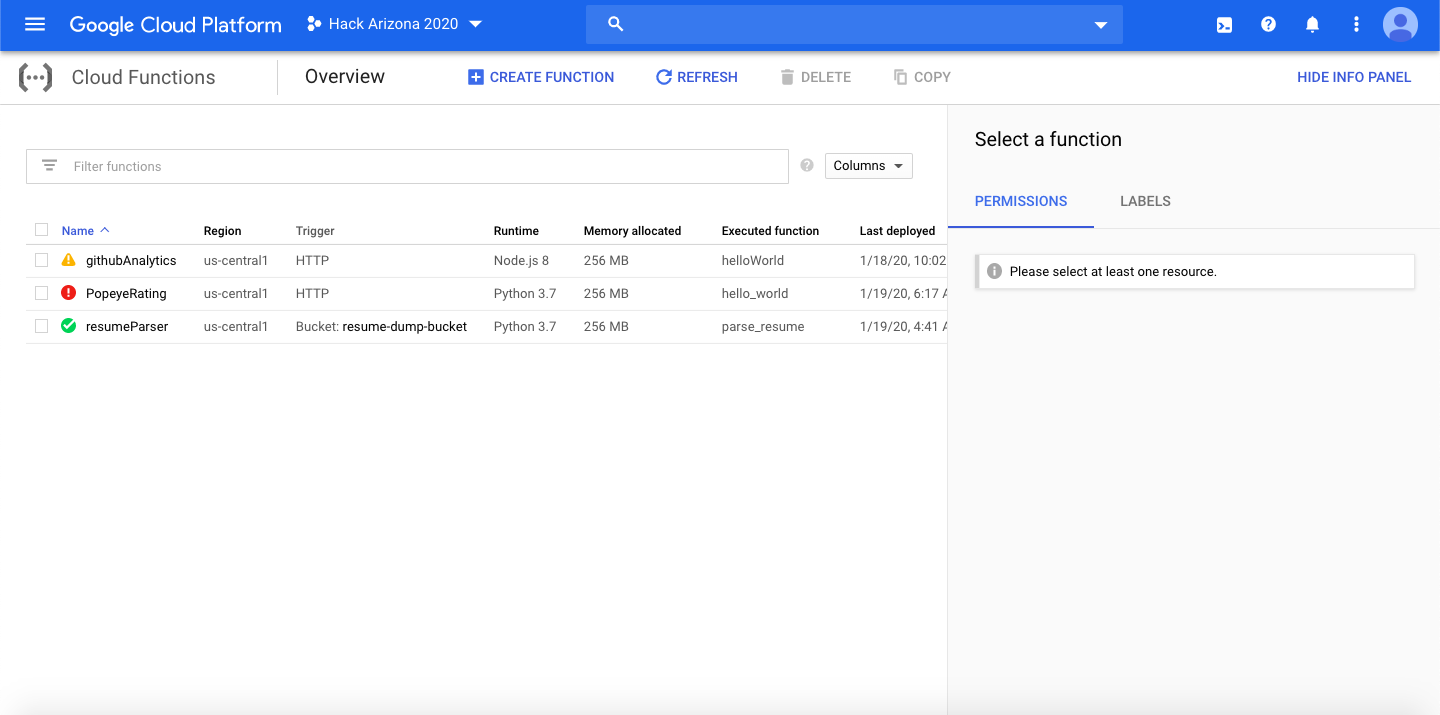This screenshot has height=715, width=1440.
Task: Open the help question mark icon
Action: [x=1268, y=24]
